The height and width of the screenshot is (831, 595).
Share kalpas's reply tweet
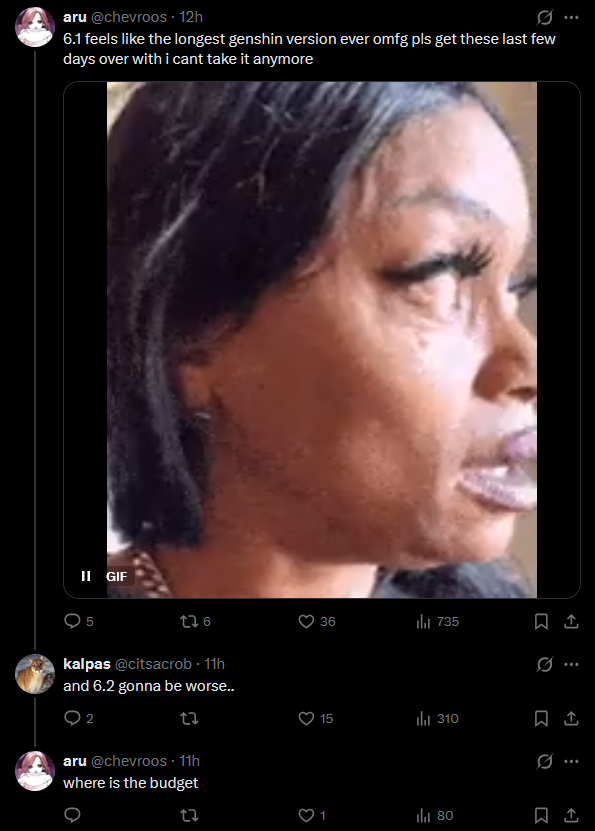[571, 718]
